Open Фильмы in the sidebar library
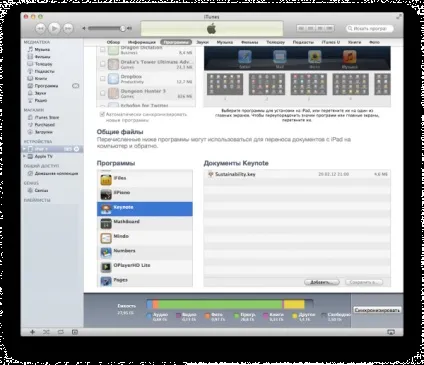 (x=43, y=57)
